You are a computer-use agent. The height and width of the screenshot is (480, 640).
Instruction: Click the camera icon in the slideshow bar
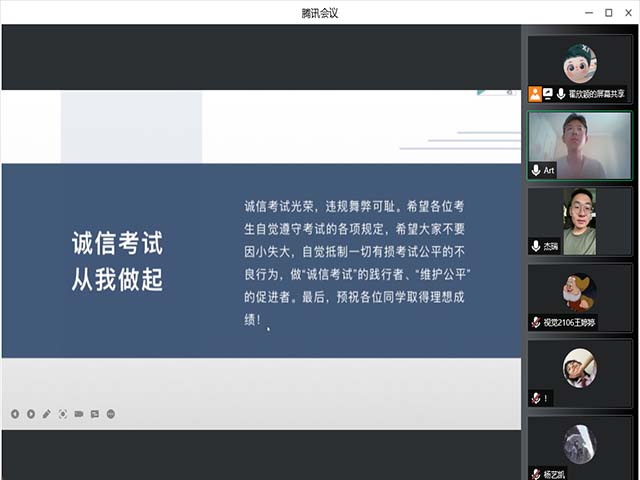click(x=79, y=414)
